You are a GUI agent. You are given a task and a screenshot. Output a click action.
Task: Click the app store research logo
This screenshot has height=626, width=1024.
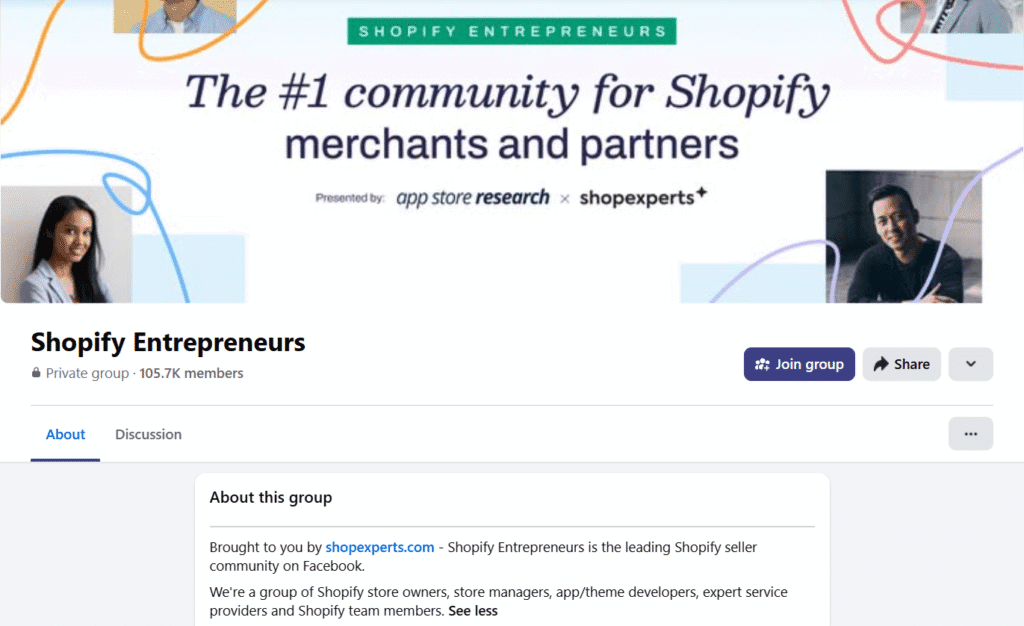(x=472, y=197)
